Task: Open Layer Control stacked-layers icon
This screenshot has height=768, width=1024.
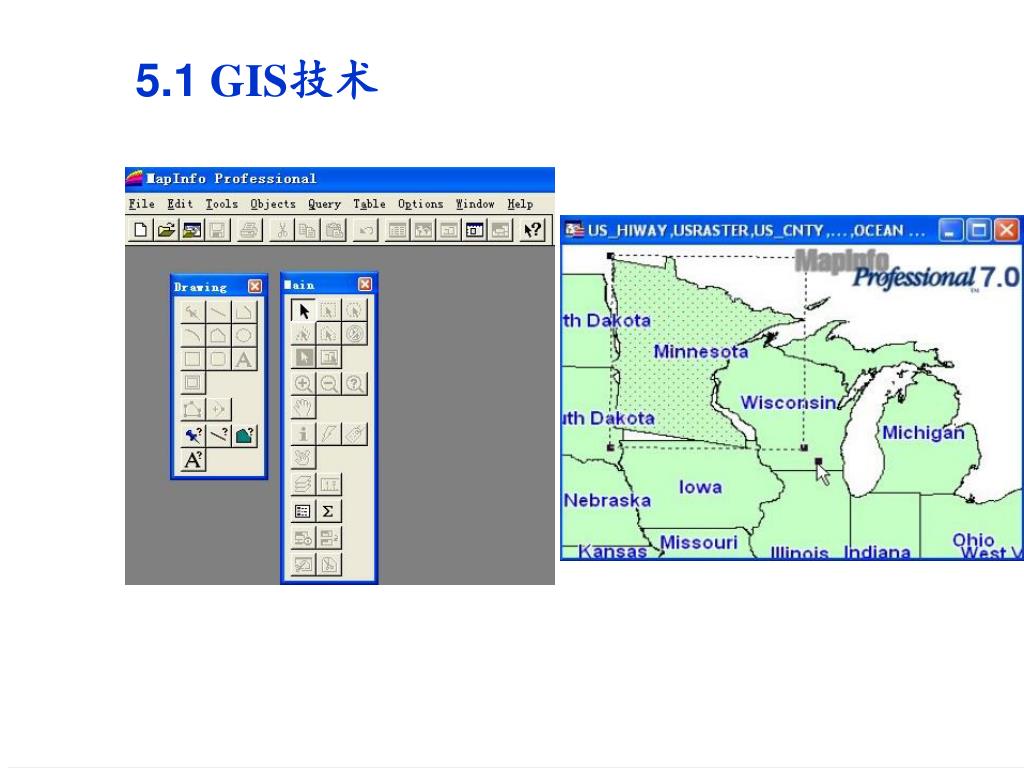Action: pos(303,484)
